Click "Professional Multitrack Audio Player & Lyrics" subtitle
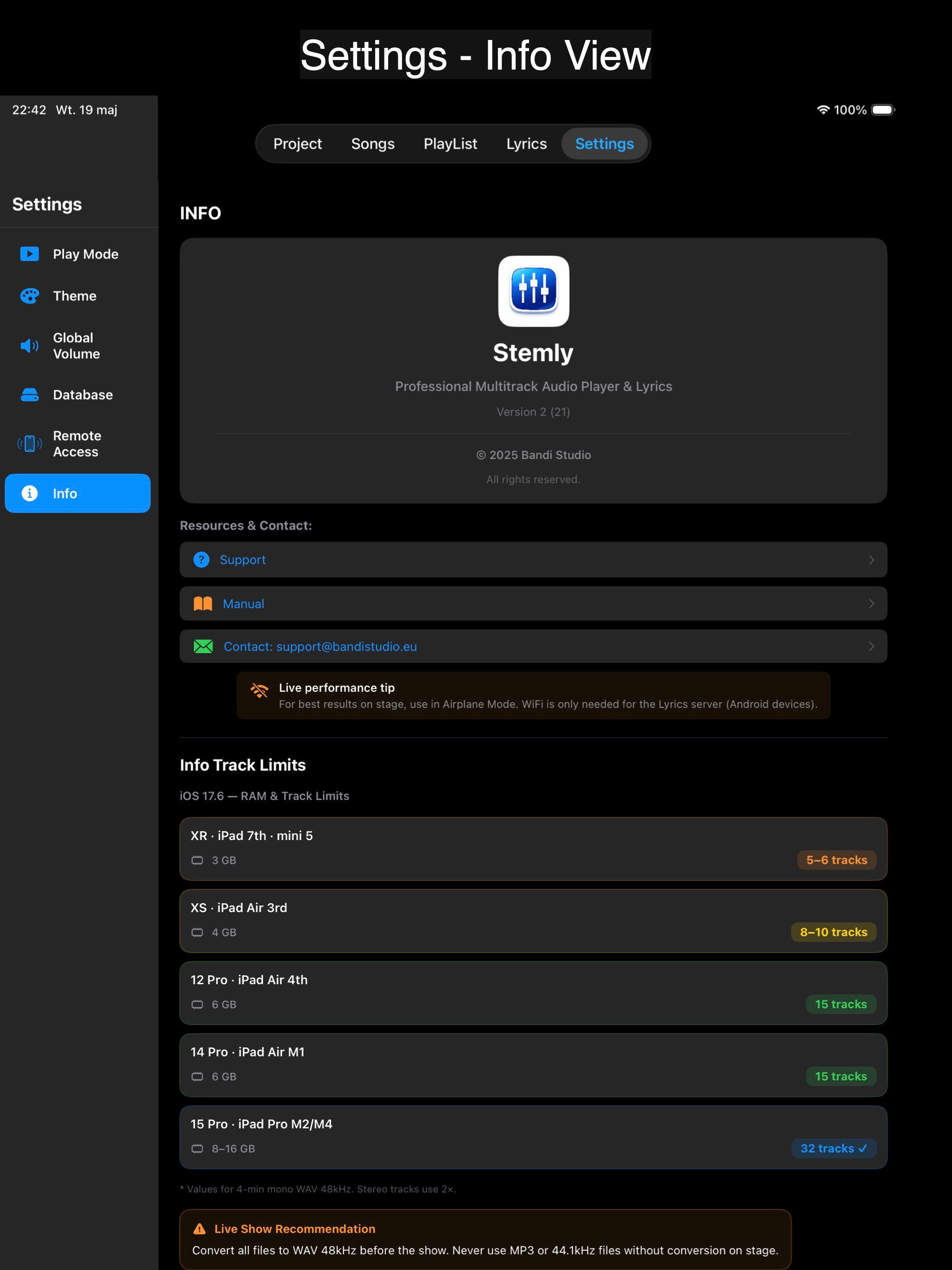This screenshot has width=952, height=1270. coord(534,386)
